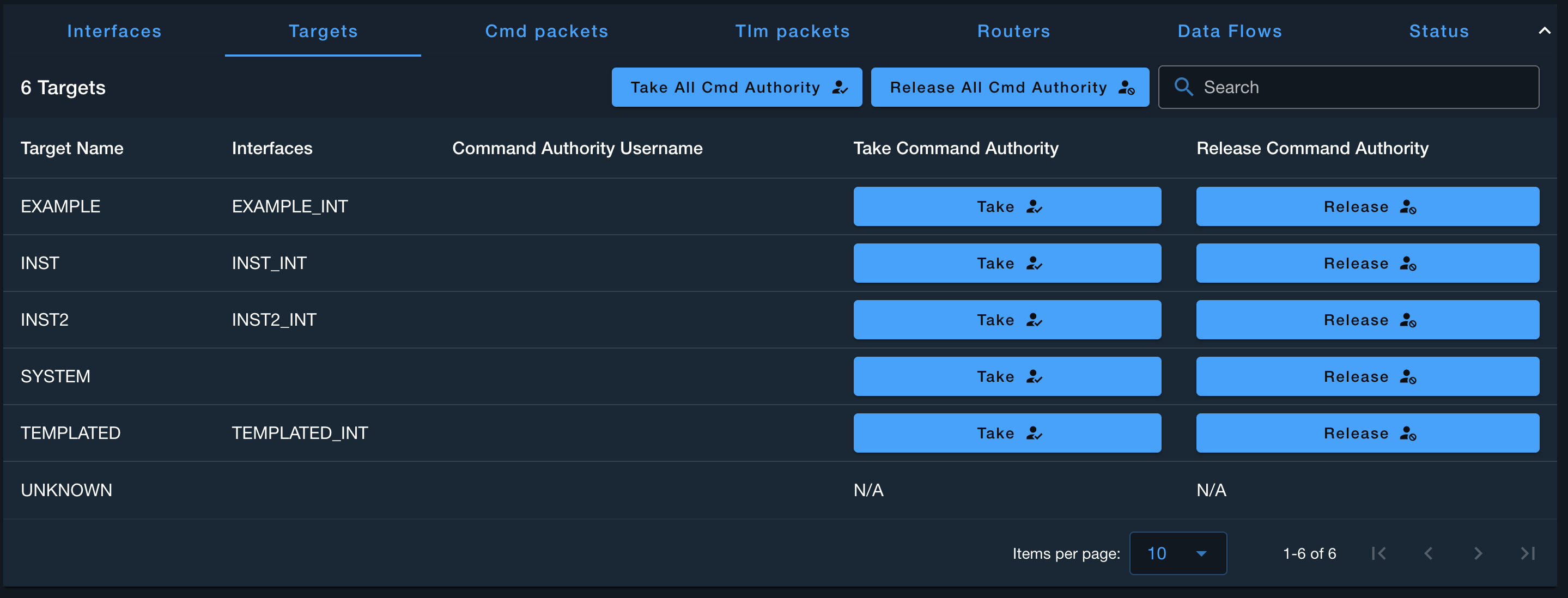1568x598 pixels.
Task: Open the Cmd packets tab
Action: tap(546, 31)
